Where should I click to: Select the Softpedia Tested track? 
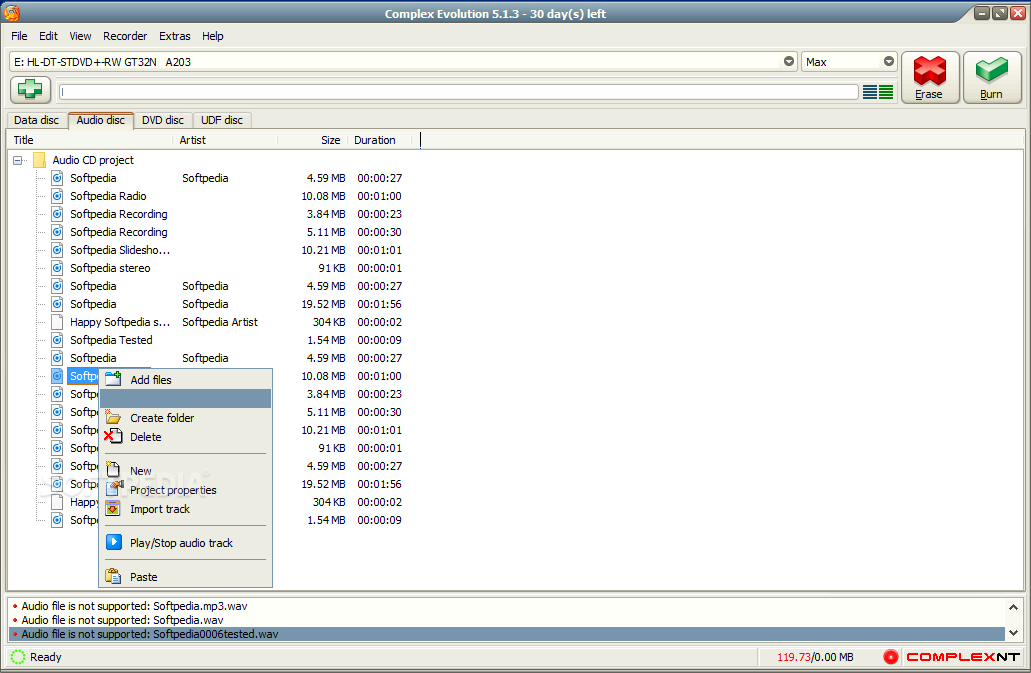111,340
